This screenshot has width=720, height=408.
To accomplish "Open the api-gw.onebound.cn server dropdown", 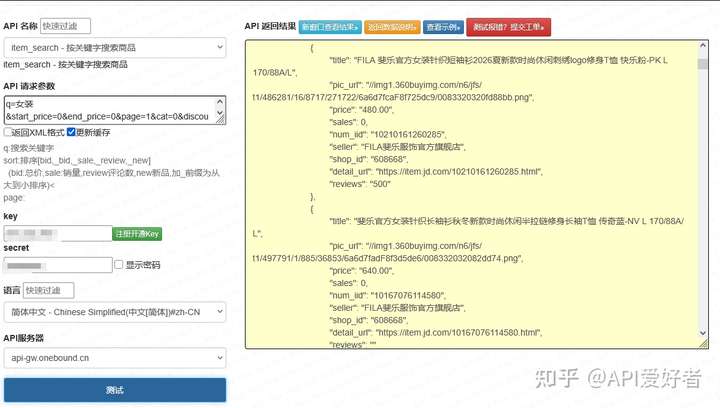I will [x=115, y=358].
